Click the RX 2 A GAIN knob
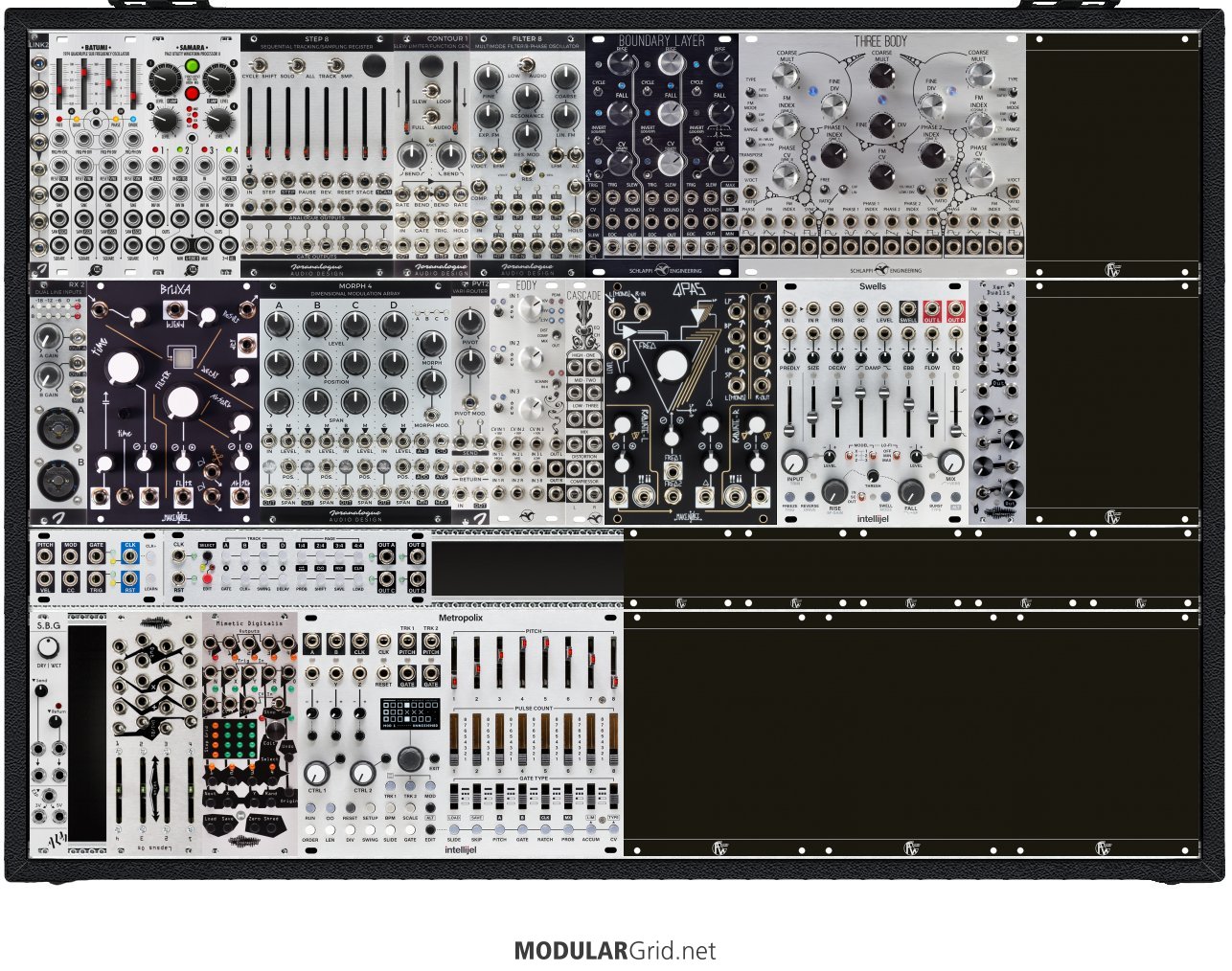 pos(49,336)
